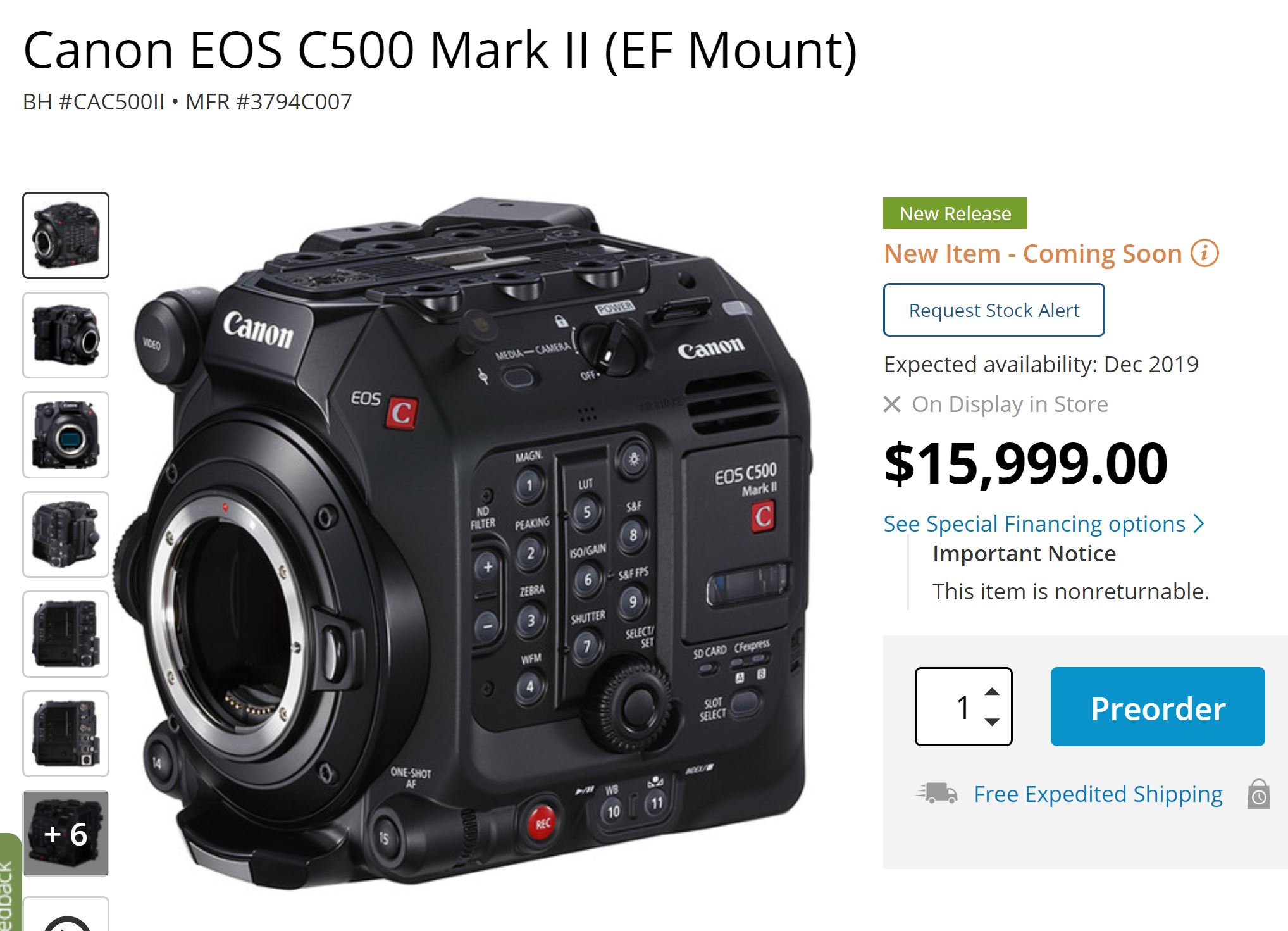Open the sixth thumbnail showing rear ports
1288x931 pixels.
point(66,734)
